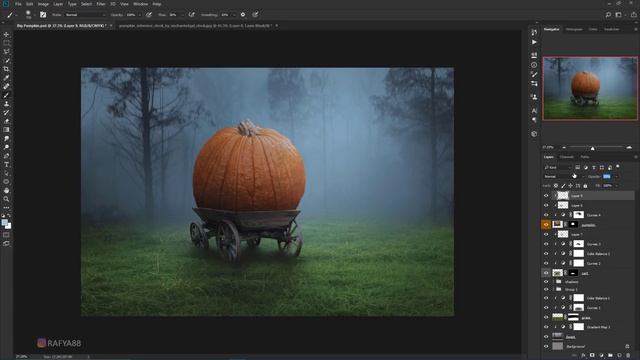Select the Hand tool

(6, 191)
